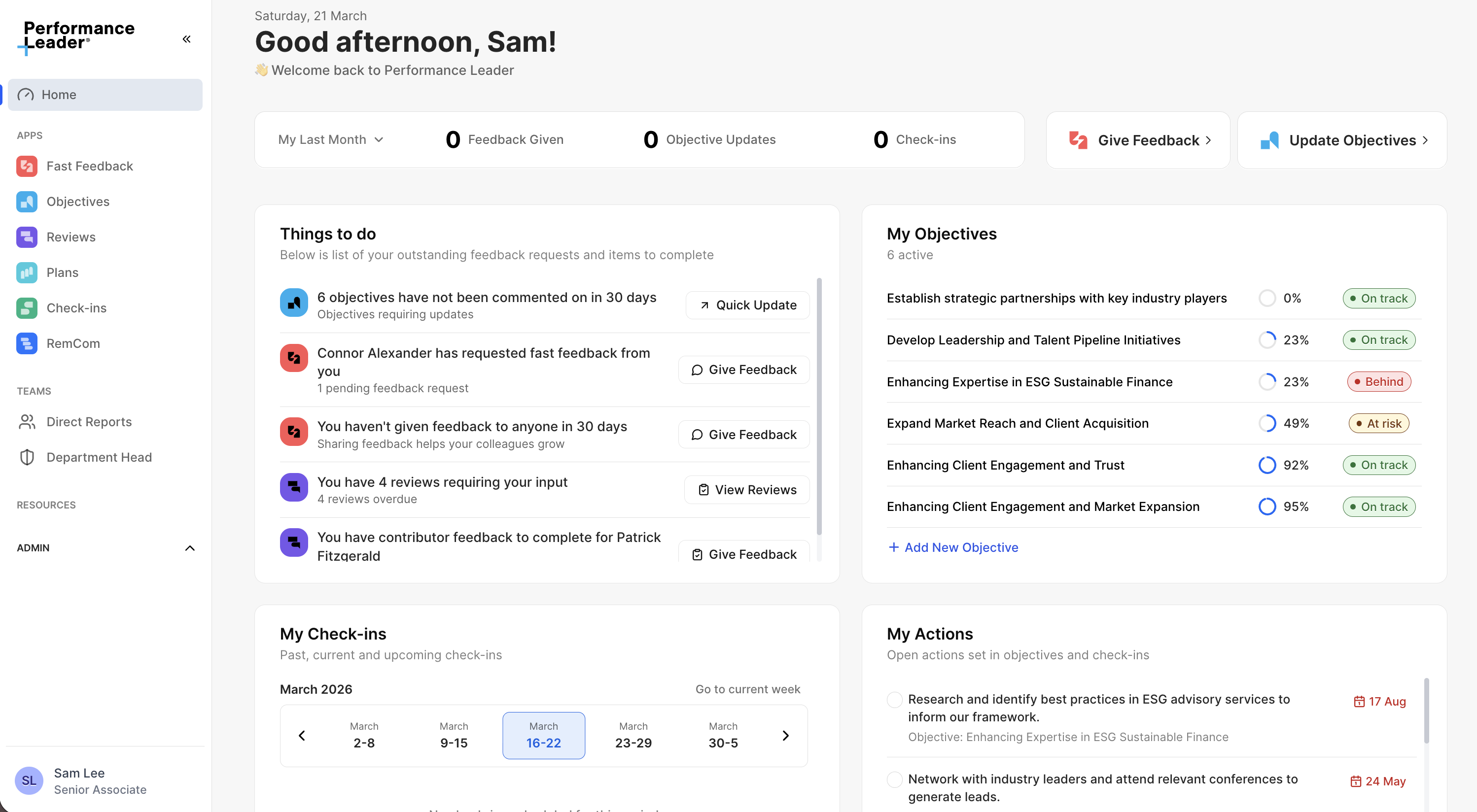Open Direct Reports people icon
Image resolution: width=1477 pixels, height=812 pixels.
tap(27, 422)
